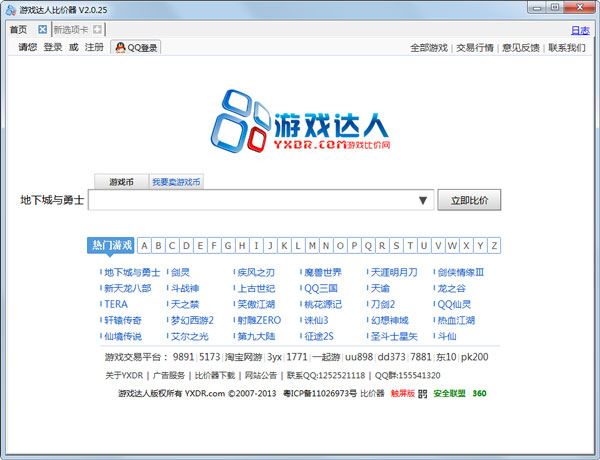Click the 游戏达人 YXDR.com logo

pyautogui.click(x=300, y=121)
